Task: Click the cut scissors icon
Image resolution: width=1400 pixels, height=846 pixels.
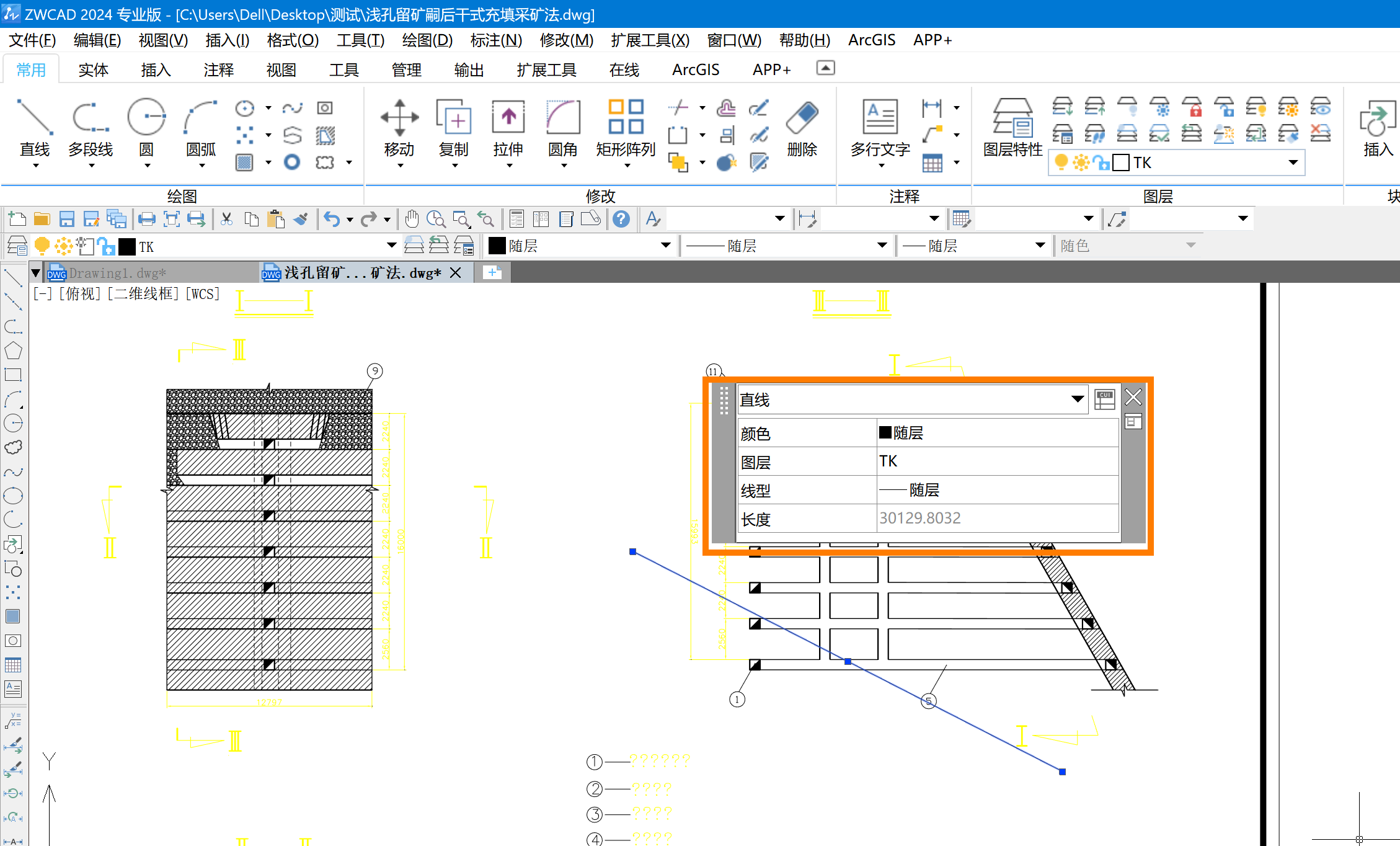Action: (x=226, y=219)
